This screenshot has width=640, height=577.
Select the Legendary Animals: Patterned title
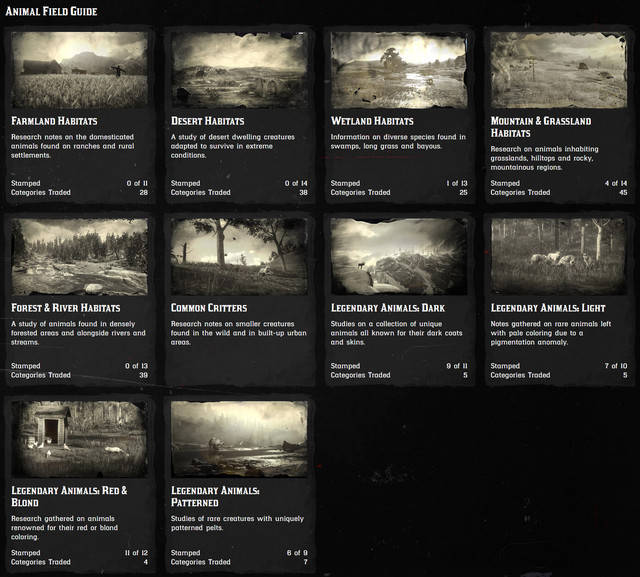[x=215, y=496]
